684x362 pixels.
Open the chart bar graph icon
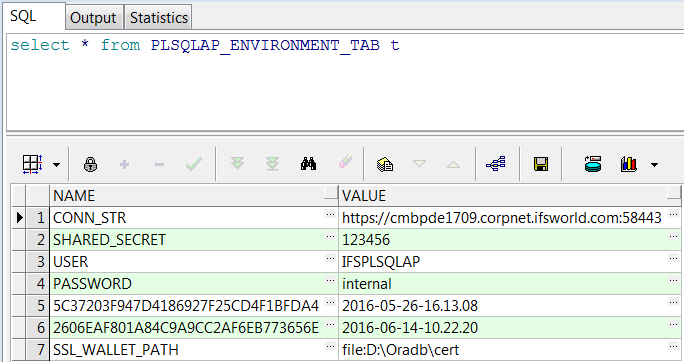[x=629, y=164]
